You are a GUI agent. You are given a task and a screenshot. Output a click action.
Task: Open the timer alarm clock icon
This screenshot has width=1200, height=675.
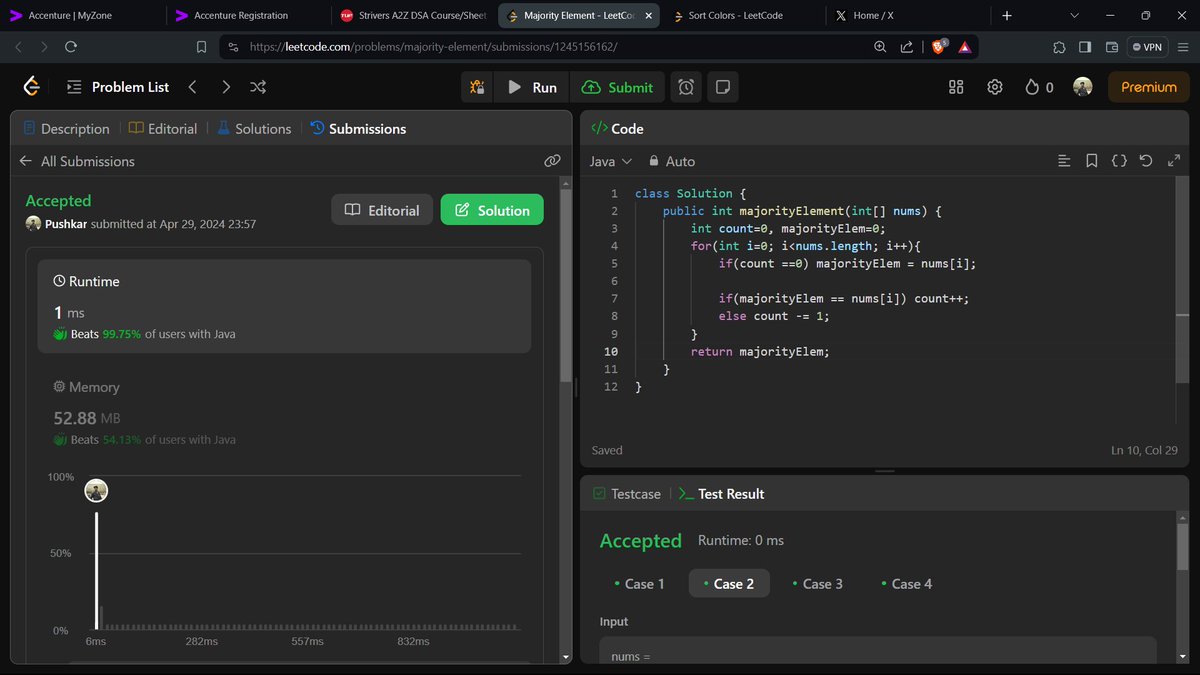point(686,87)
